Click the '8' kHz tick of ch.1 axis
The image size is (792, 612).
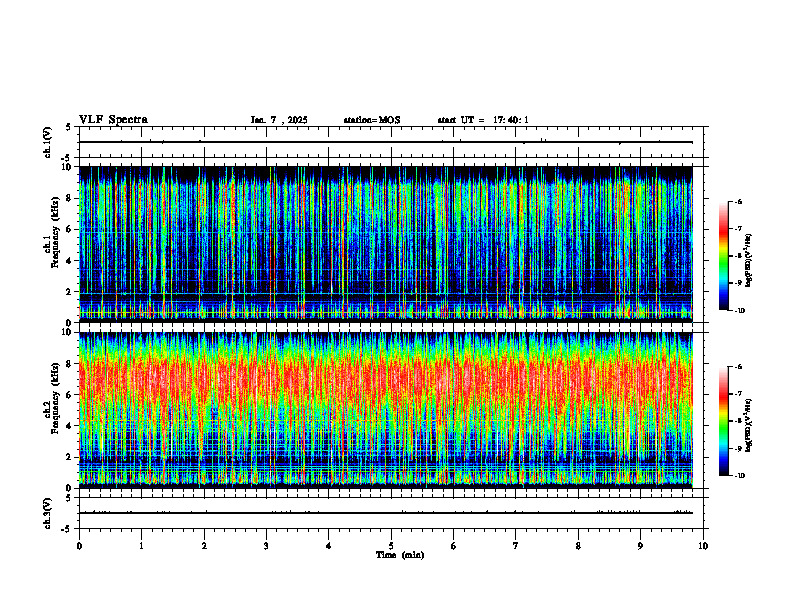pos(69,198)
